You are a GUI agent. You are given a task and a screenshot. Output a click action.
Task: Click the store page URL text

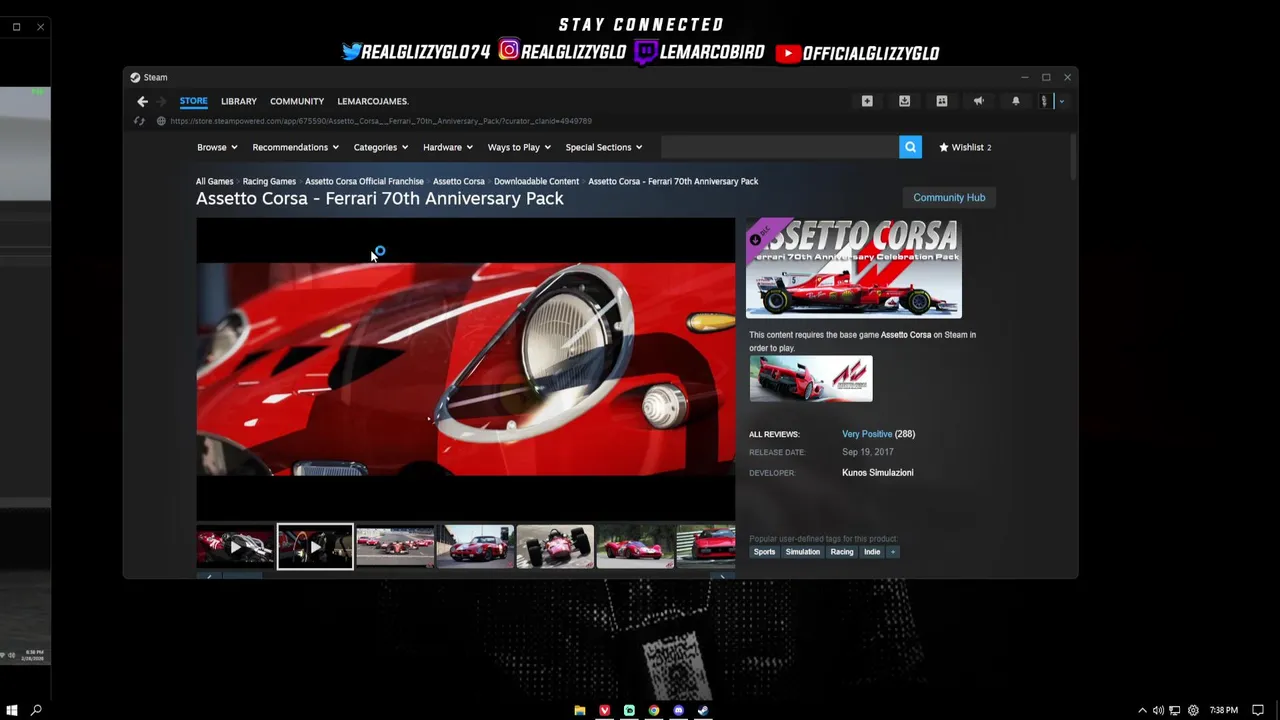point(380,121)
